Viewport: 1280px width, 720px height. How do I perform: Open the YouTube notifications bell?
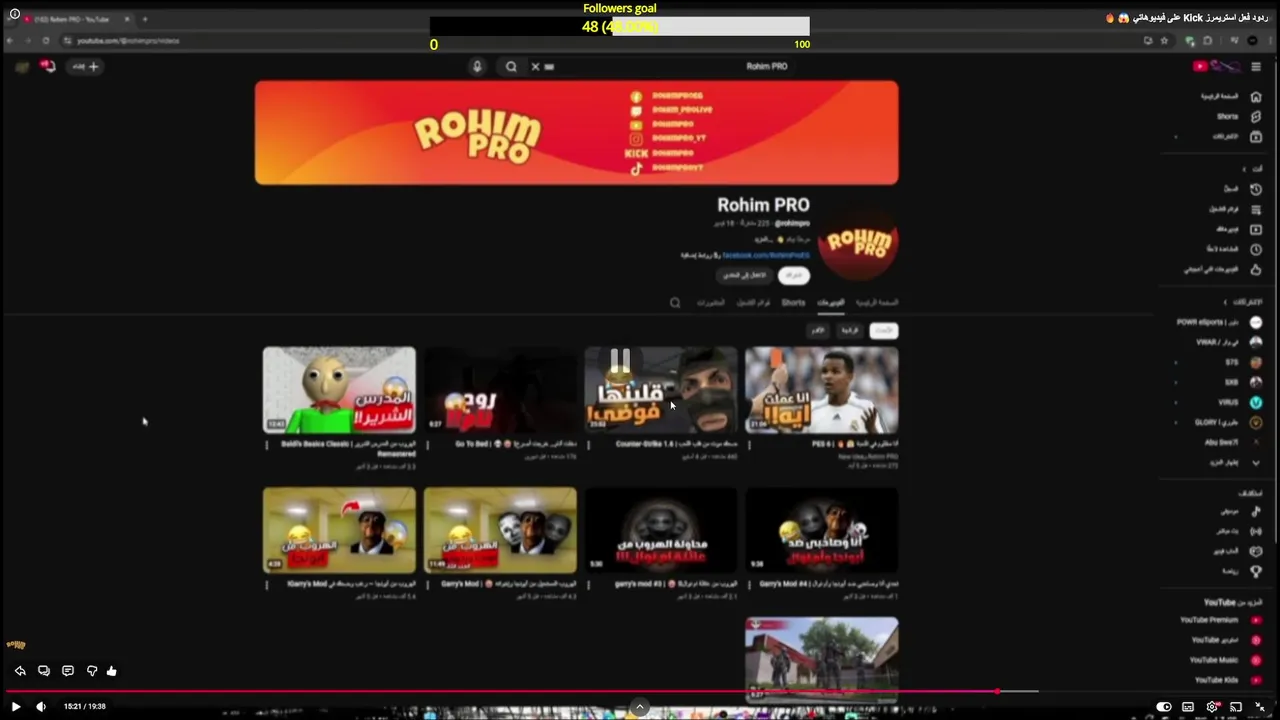(48, 66)
